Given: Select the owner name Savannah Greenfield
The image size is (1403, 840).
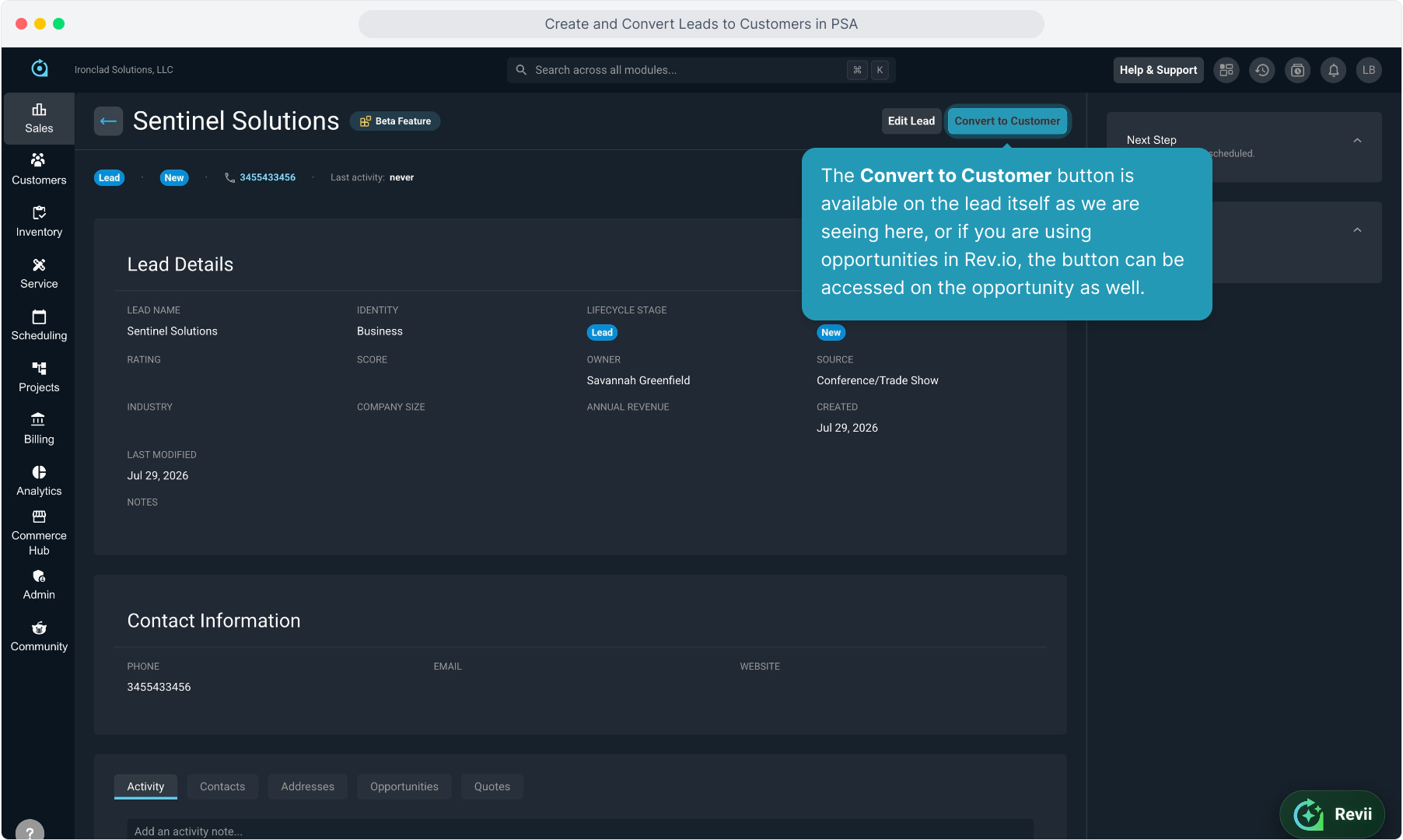Looking at the screenshot, I should [x=639, y=380].
